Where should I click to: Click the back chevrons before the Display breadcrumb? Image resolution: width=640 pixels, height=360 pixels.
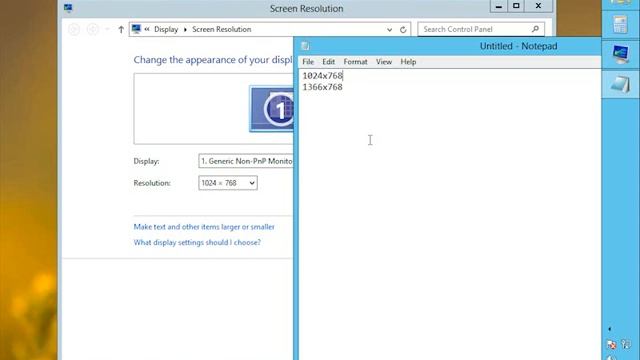click(147, 29)
